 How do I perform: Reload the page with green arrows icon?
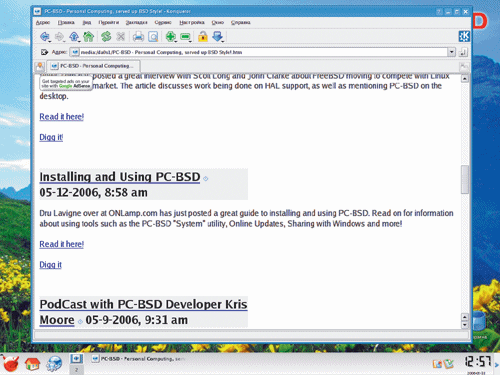tap(106, 36)
